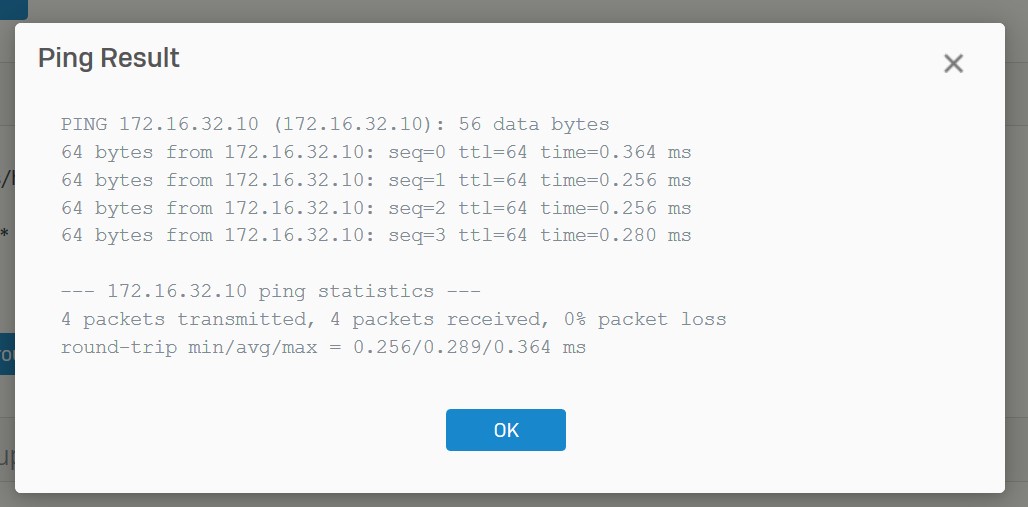Click the time=0.364 ms value
This screenshot has width=1028, height=507.
616,153
